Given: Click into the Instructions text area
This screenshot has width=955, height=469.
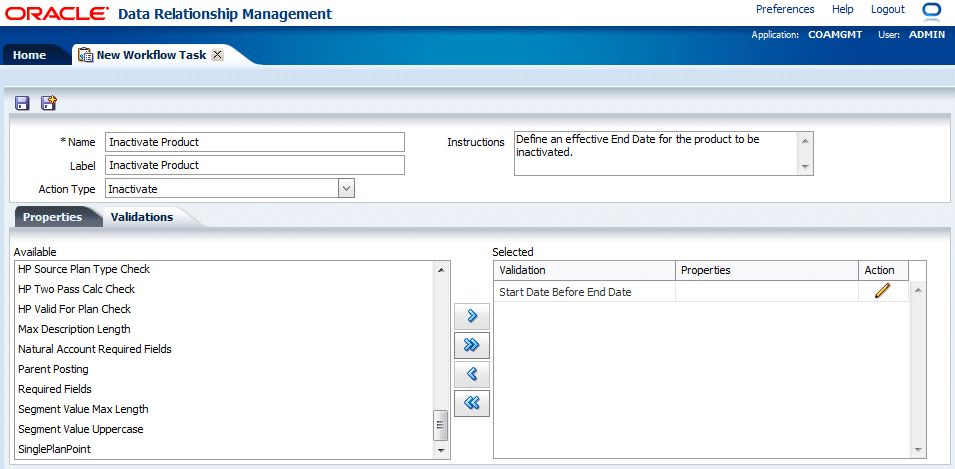Looking at the screenshot, I should (655, 153).
